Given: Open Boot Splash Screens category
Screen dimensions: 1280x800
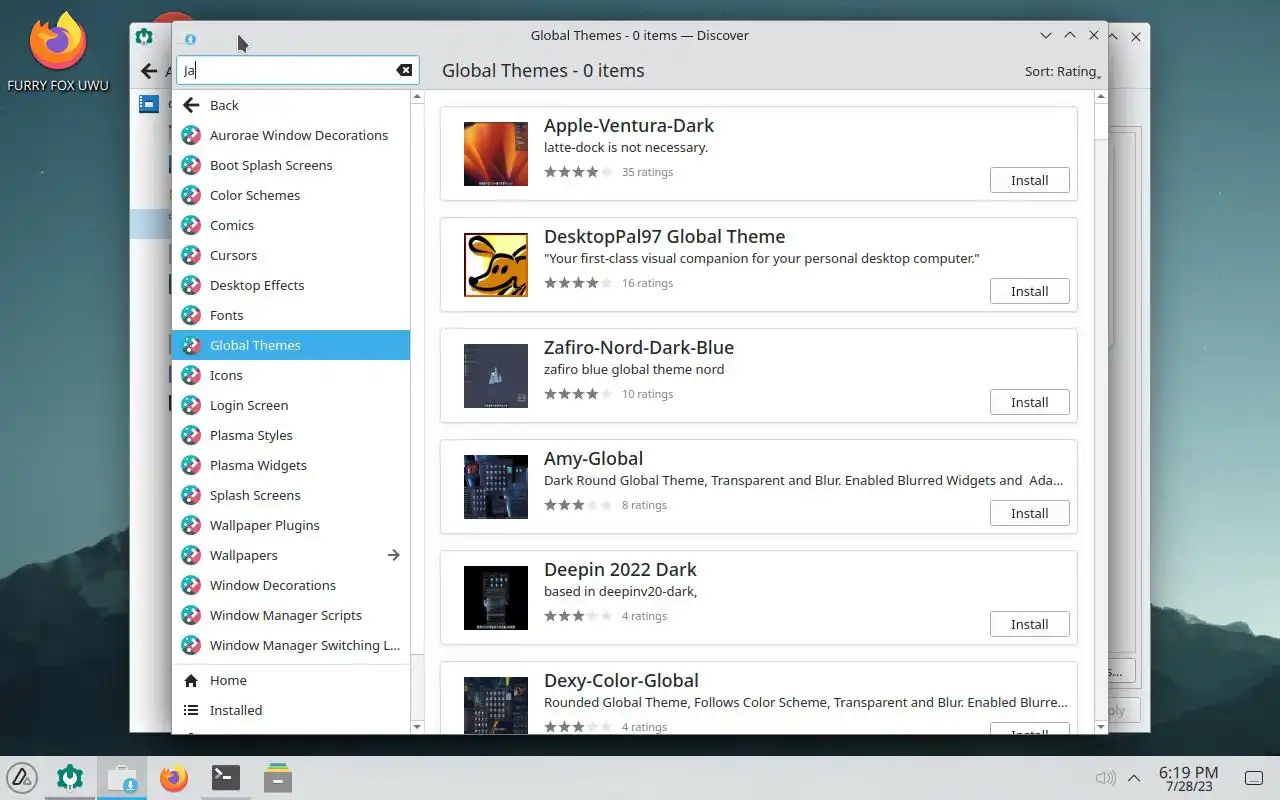Looking at the screenshot, I should [291, 165].
